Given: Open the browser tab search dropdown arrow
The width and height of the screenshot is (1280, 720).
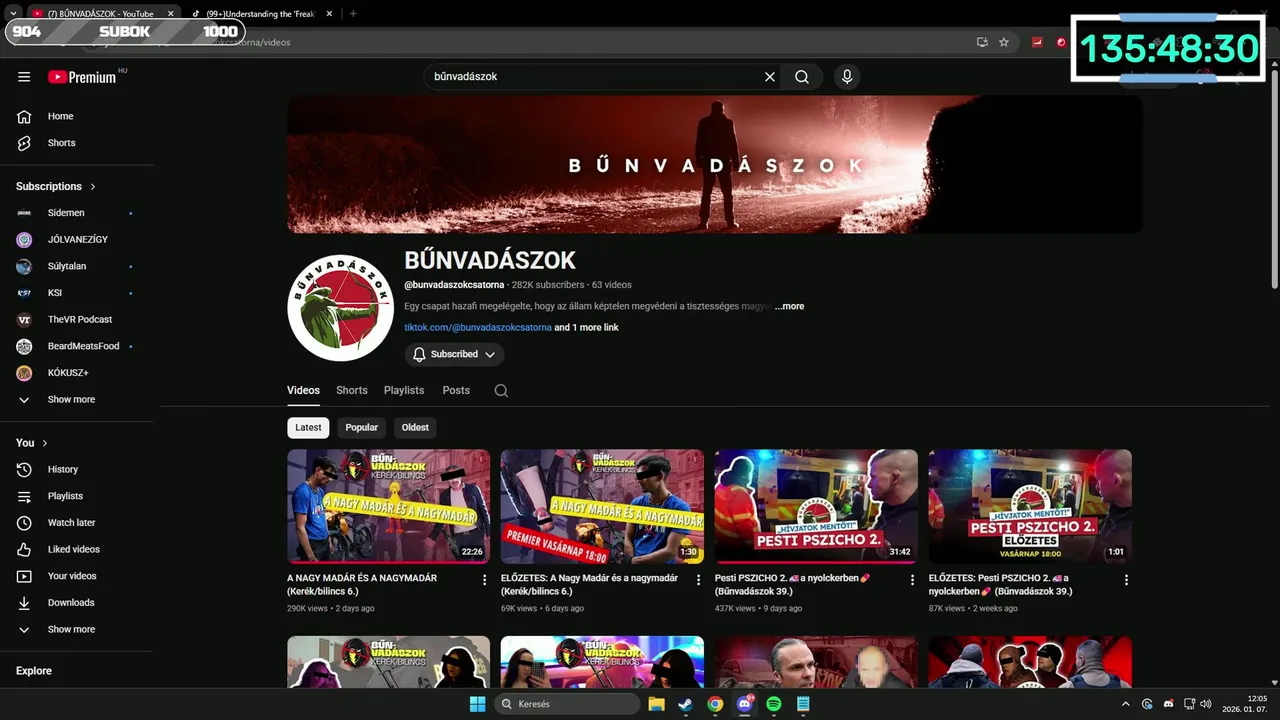Looking at the screenshot, I should 13,14.
